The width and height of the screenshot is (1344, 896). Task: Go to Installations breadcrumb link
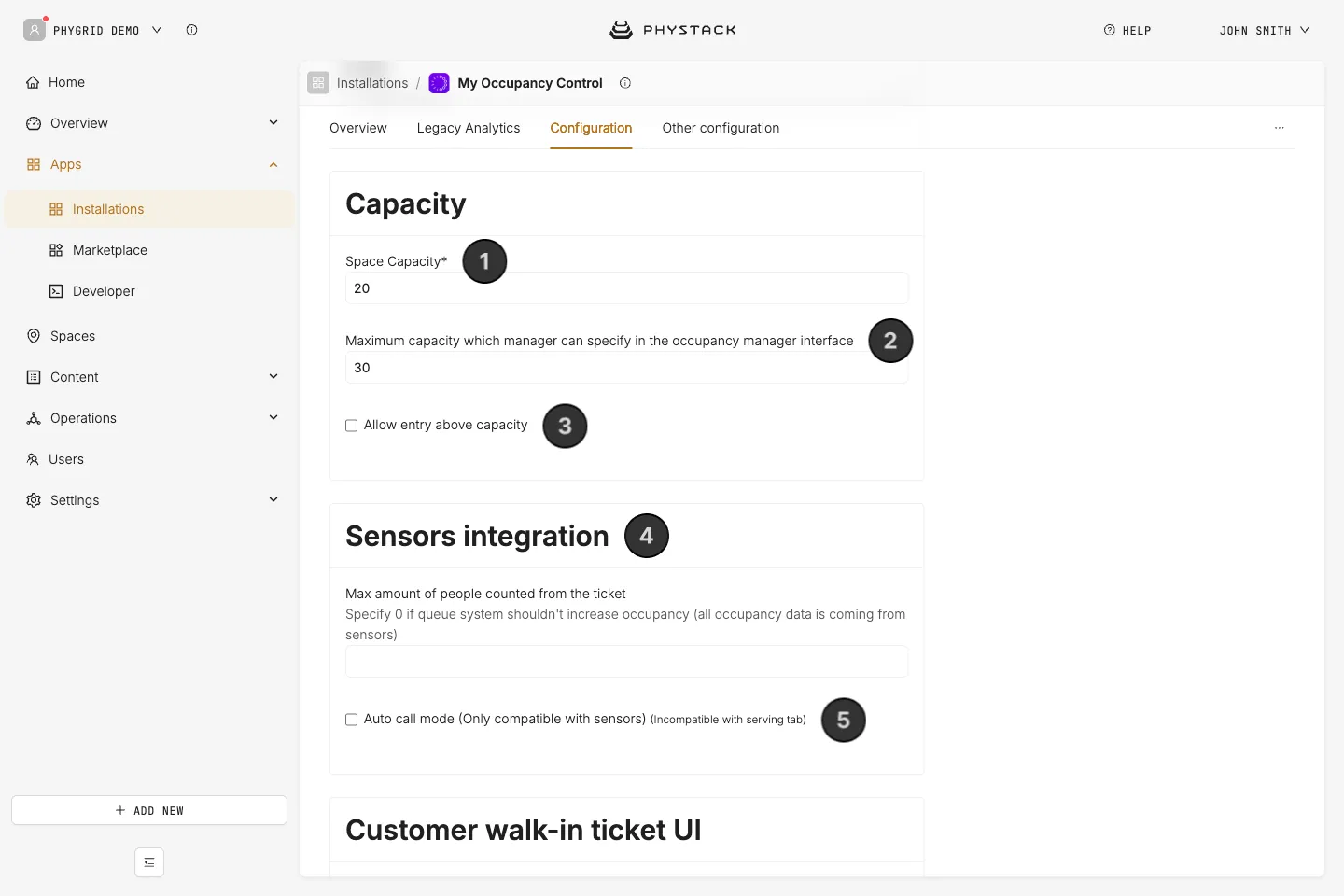pyautogui.click(x=372, y=83)
